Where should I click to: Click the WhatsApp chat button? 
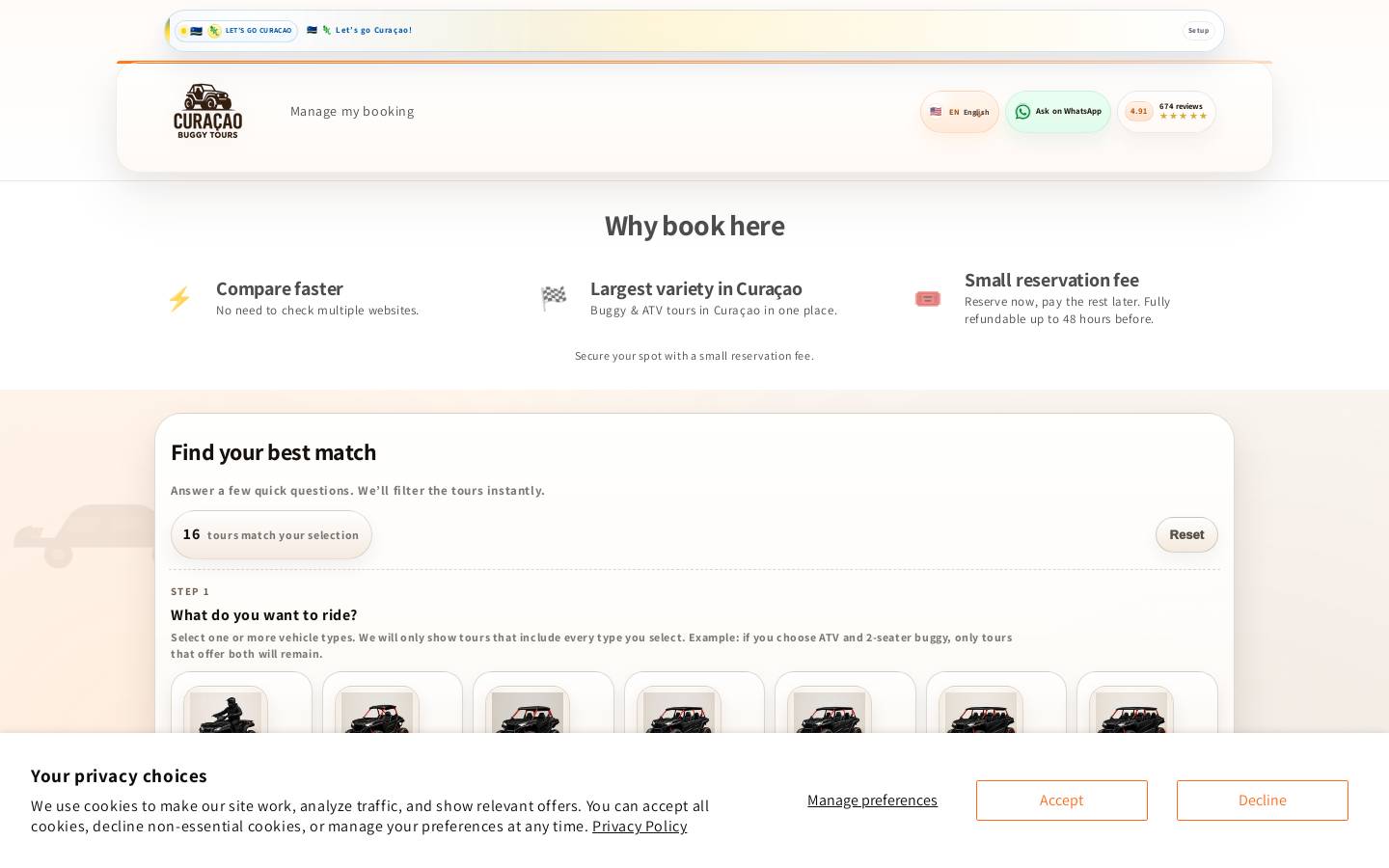pyautogui.click(x=1058, y=112)
